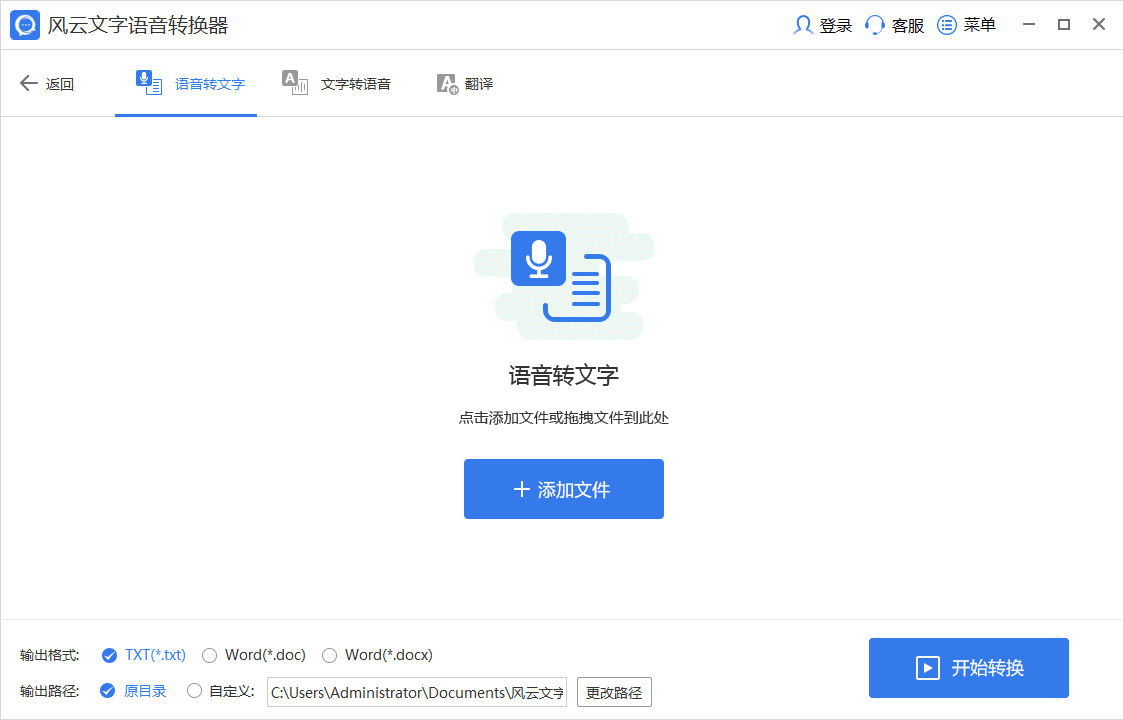1124x720 pixels.
Task: Select the 语音转文字 tab
Action: (x=186, y=83)
